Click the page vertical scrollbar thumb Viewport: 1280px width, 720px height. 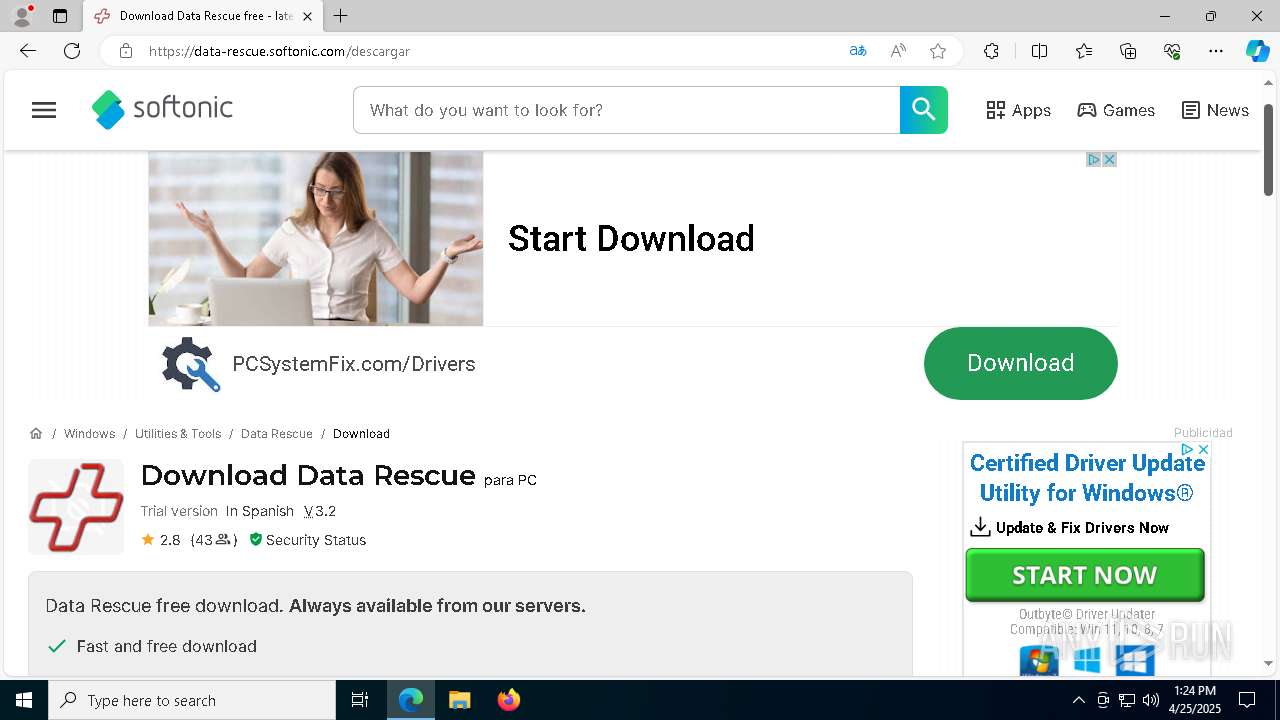click(x=1268, y=149)
